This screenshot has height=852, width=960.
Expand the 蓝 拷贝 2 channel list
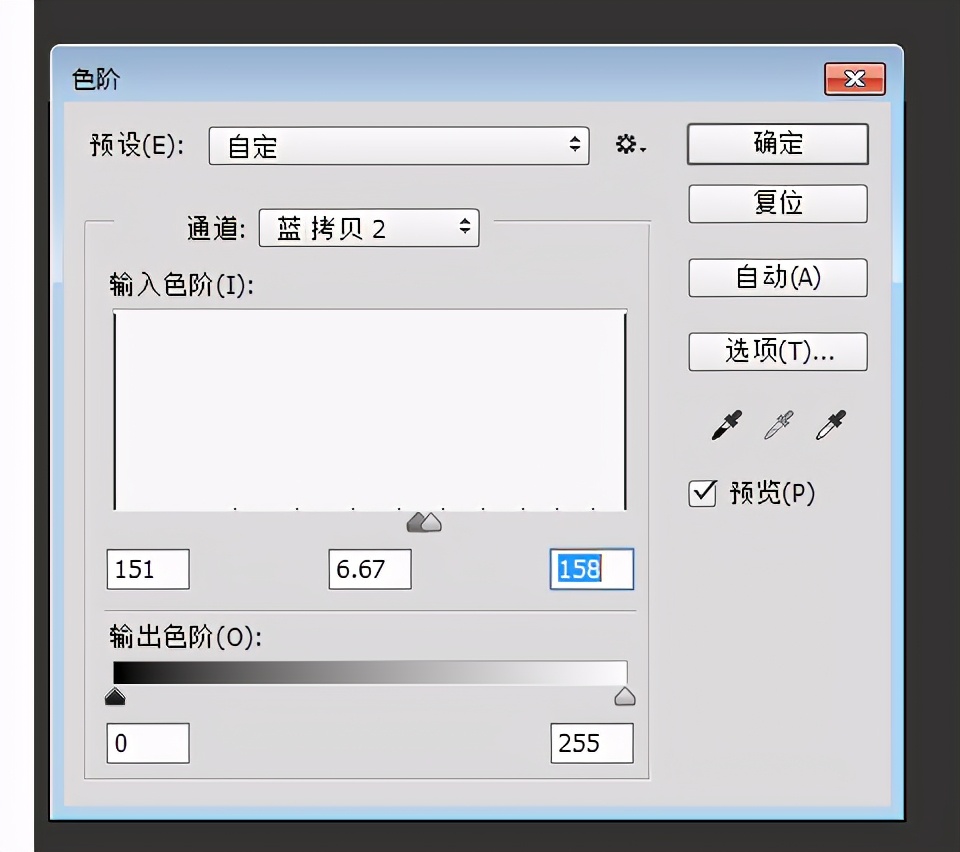(x=369, y=228)
